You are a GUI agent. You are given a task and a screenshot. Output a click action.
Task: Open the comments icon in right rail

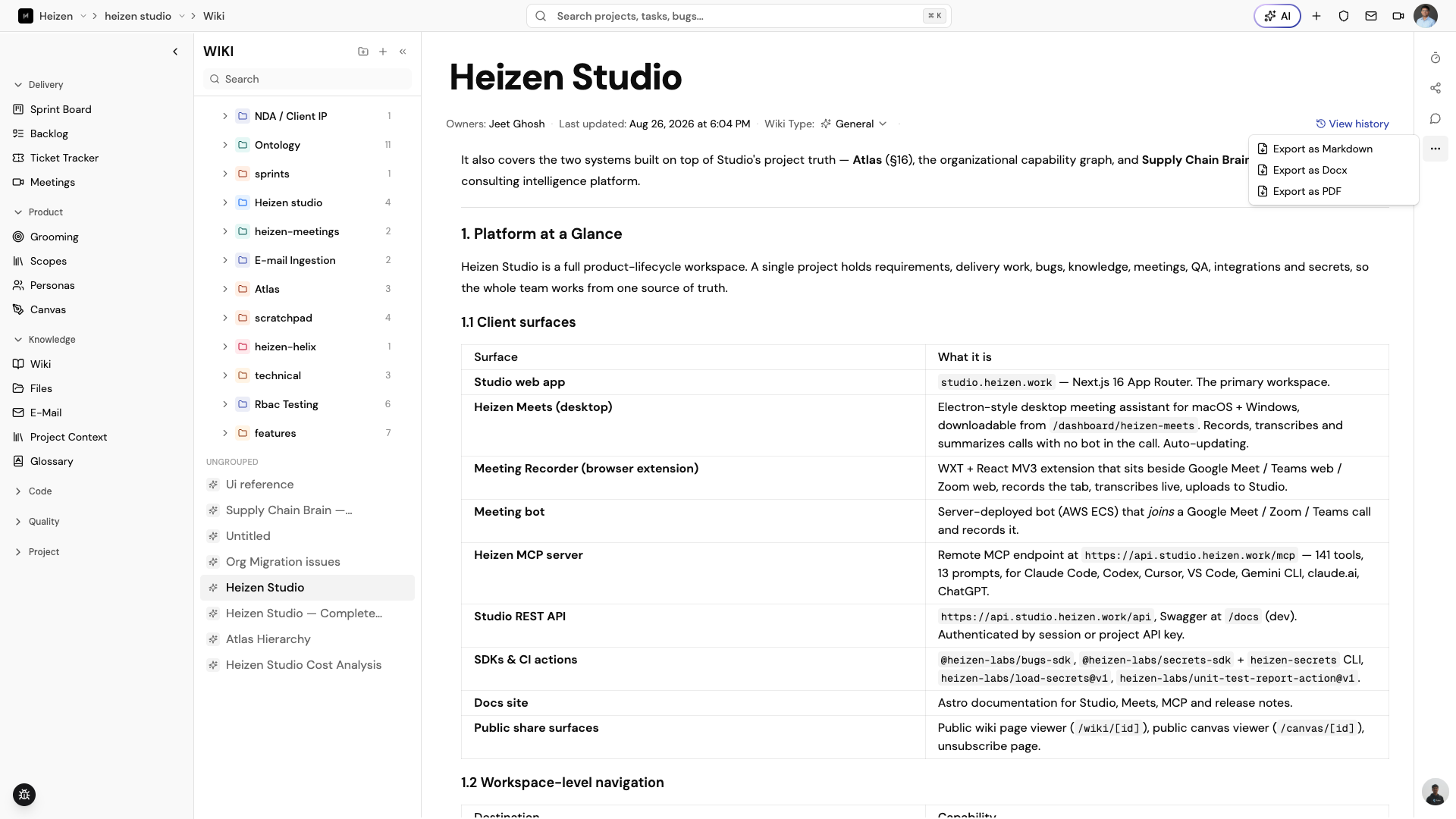click(x=1436, y=119)
